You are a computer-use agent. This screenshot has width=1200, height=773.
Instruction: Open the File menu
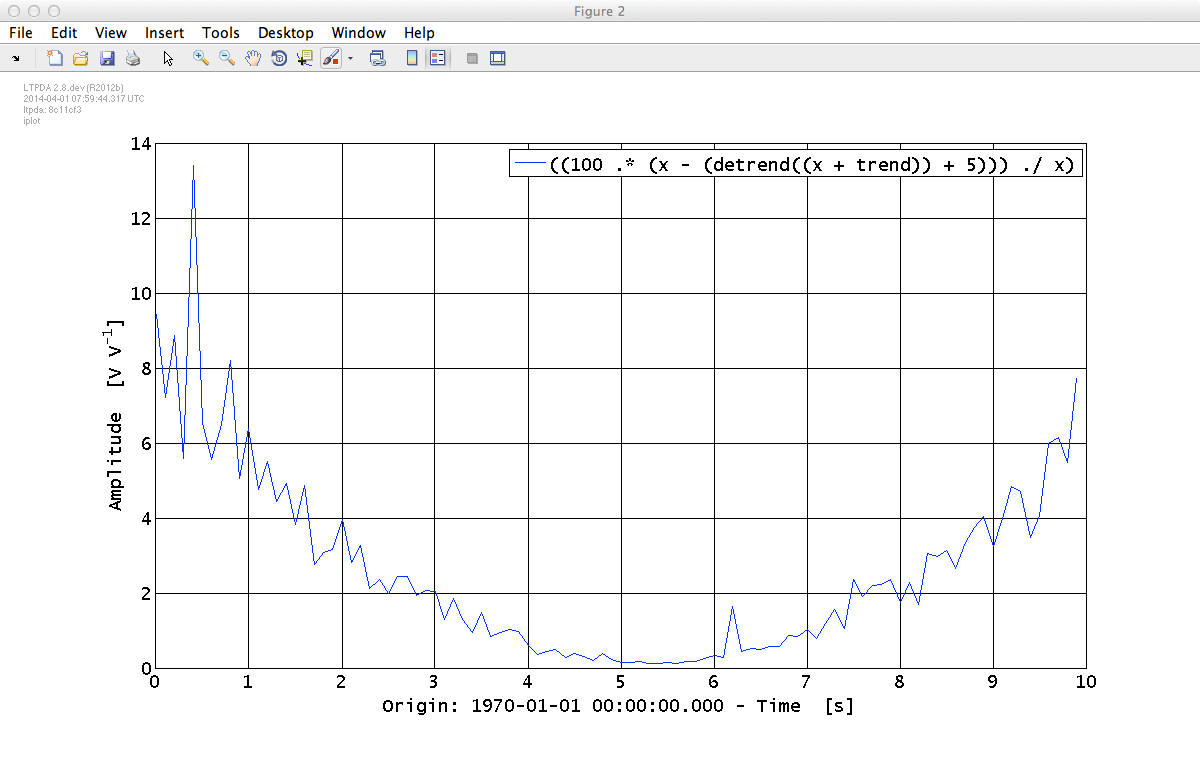[x=20, y=33]
